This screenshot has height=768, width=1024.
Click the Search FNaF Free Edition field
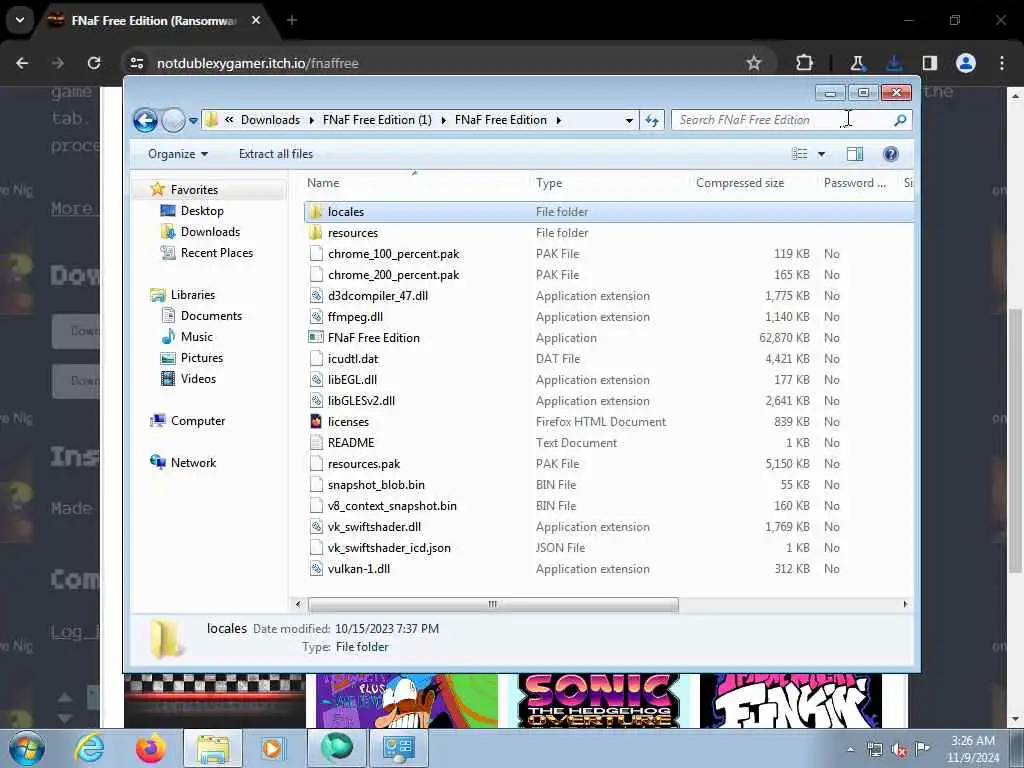[791, 120]
